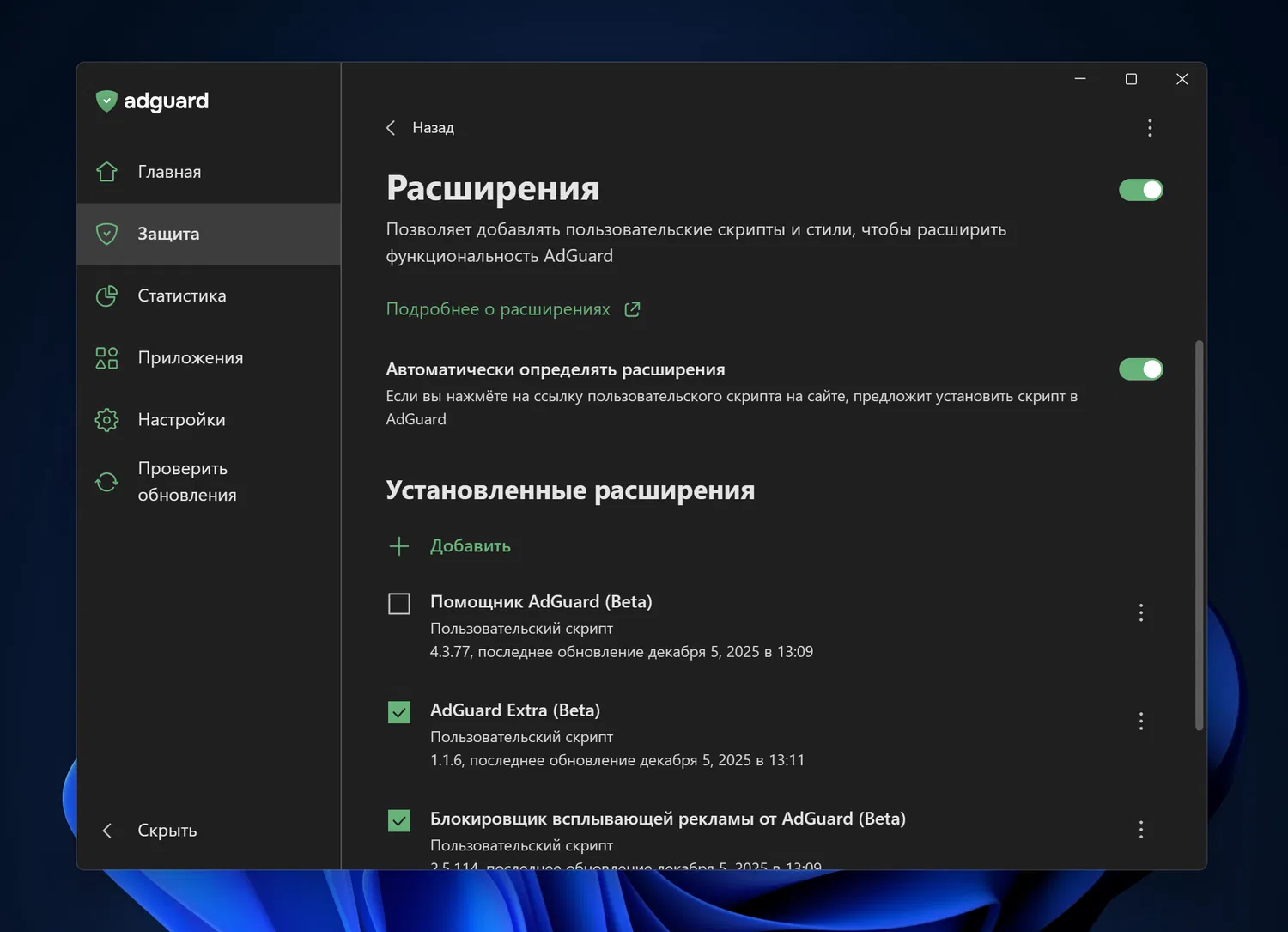Image resolution: width=1288 pixels, height=932 pixels.
Task: Click the hint starting with 'Если вы нажмёте на ссылку'
Action: (x=732, y=407)
